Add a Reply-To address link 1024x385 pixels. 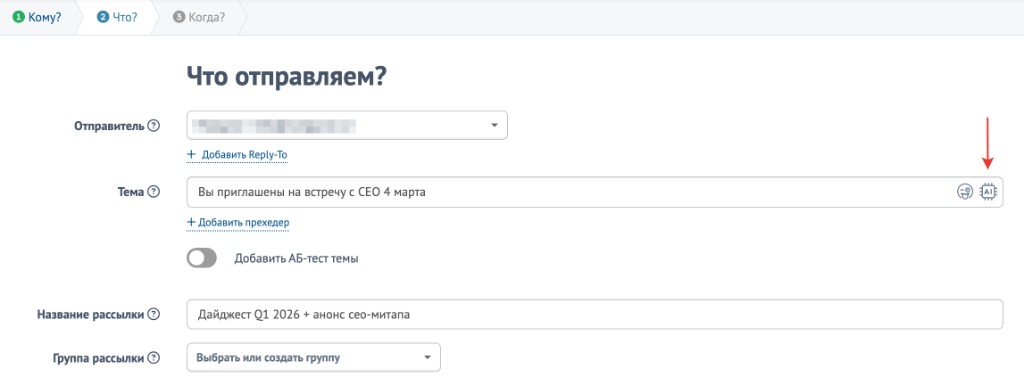click(237, 155)
